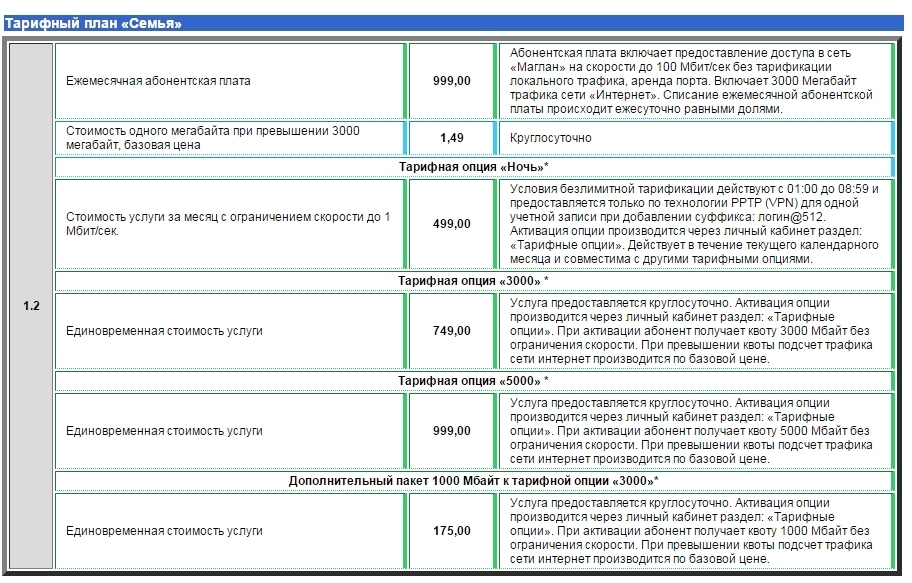This screenshot has height=583, width=912.
Task: Click the 1 Мбит/сек speed-limit service label
Action: pyautogui.click(x=230, y=224)
